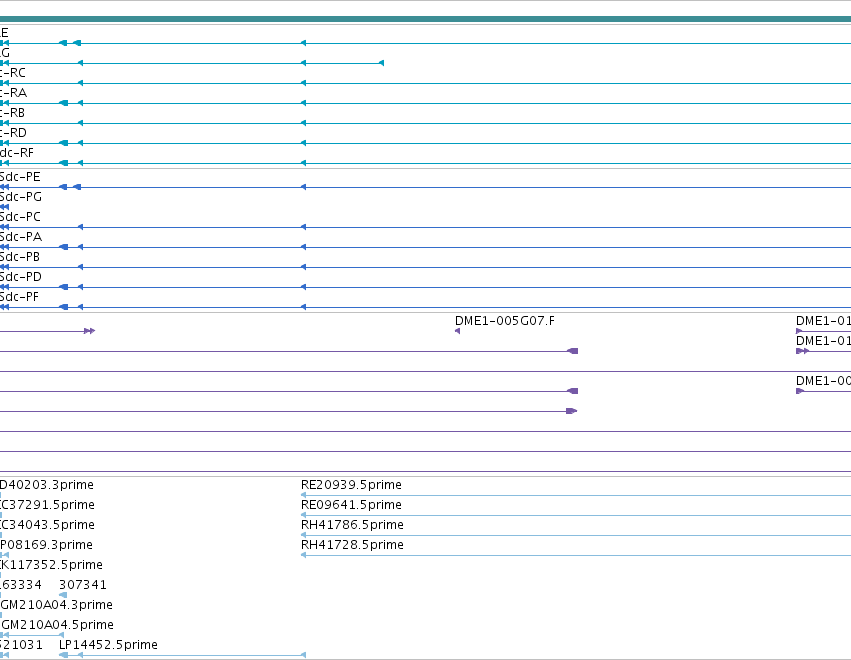Screen dimensions: 851x660
Task: Select the Sdc-PF label
Action: [20, 297]
